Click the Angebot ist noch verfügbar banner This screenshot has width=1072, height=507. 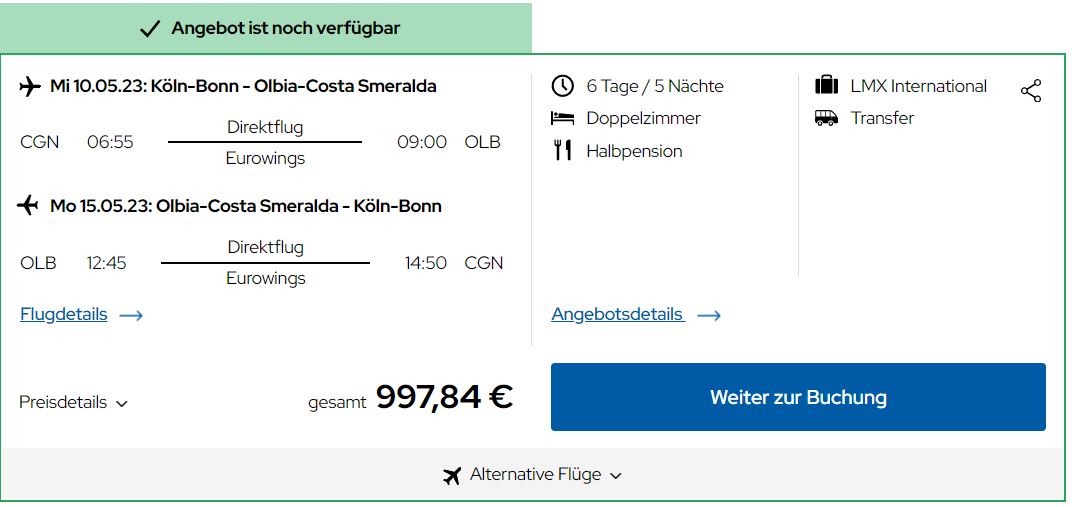pyautogui.click(x=284, y=28)
